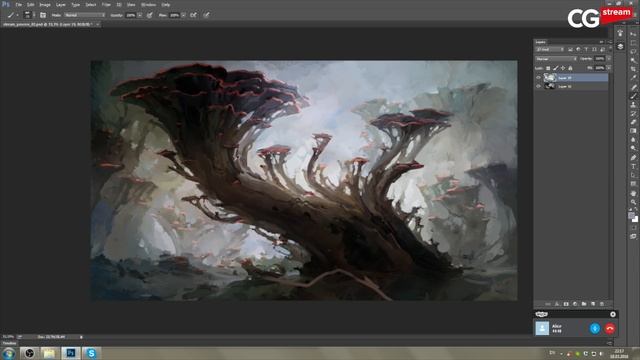Add layer style with the fx icon
This screenshot has width=640, height=360.
pyautogui.click(x=557, y=304)
